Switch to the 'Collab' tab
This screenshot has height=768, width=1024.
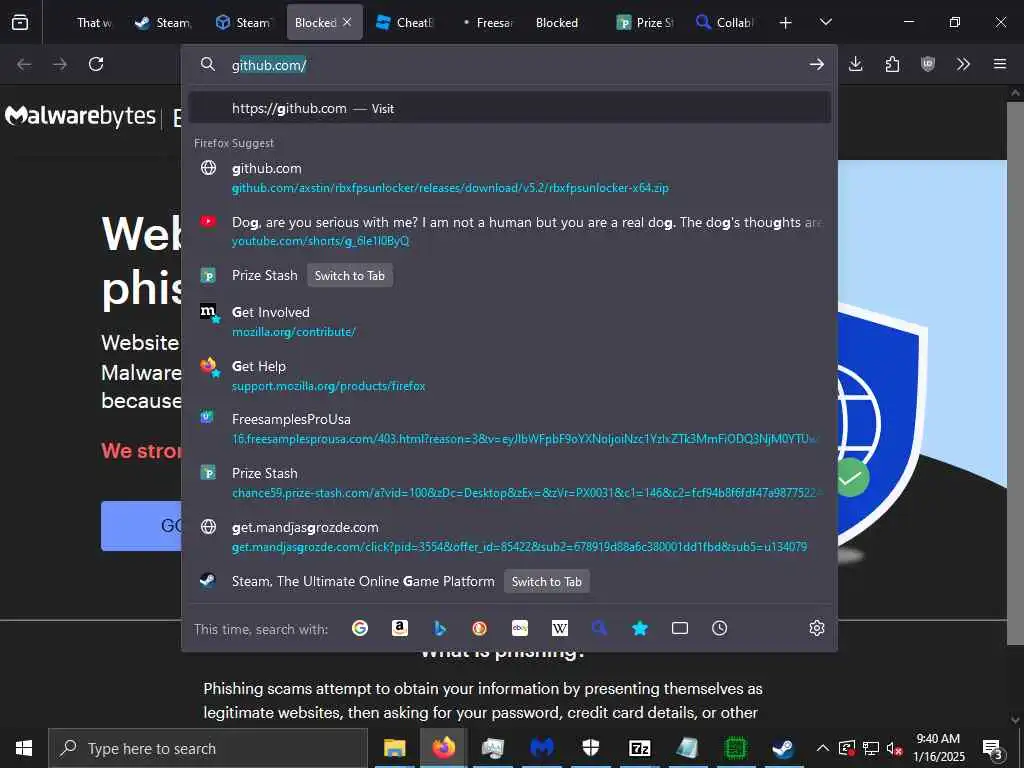click(x=726, y=22)
